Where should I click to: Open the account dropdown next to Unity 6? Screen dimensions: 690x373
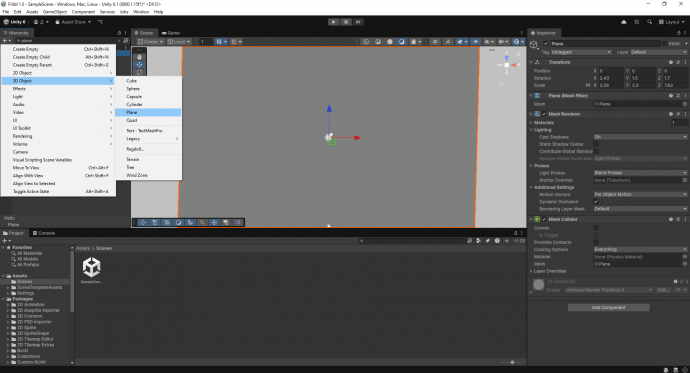41,22
